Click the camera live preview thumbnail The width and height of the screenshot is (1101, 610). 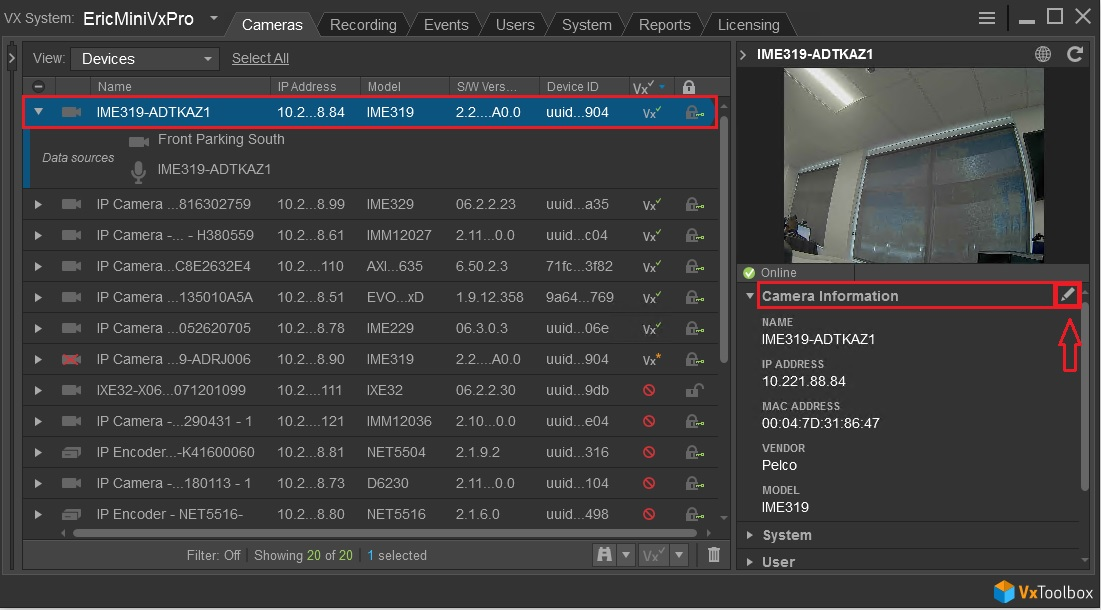click(914, 166)
